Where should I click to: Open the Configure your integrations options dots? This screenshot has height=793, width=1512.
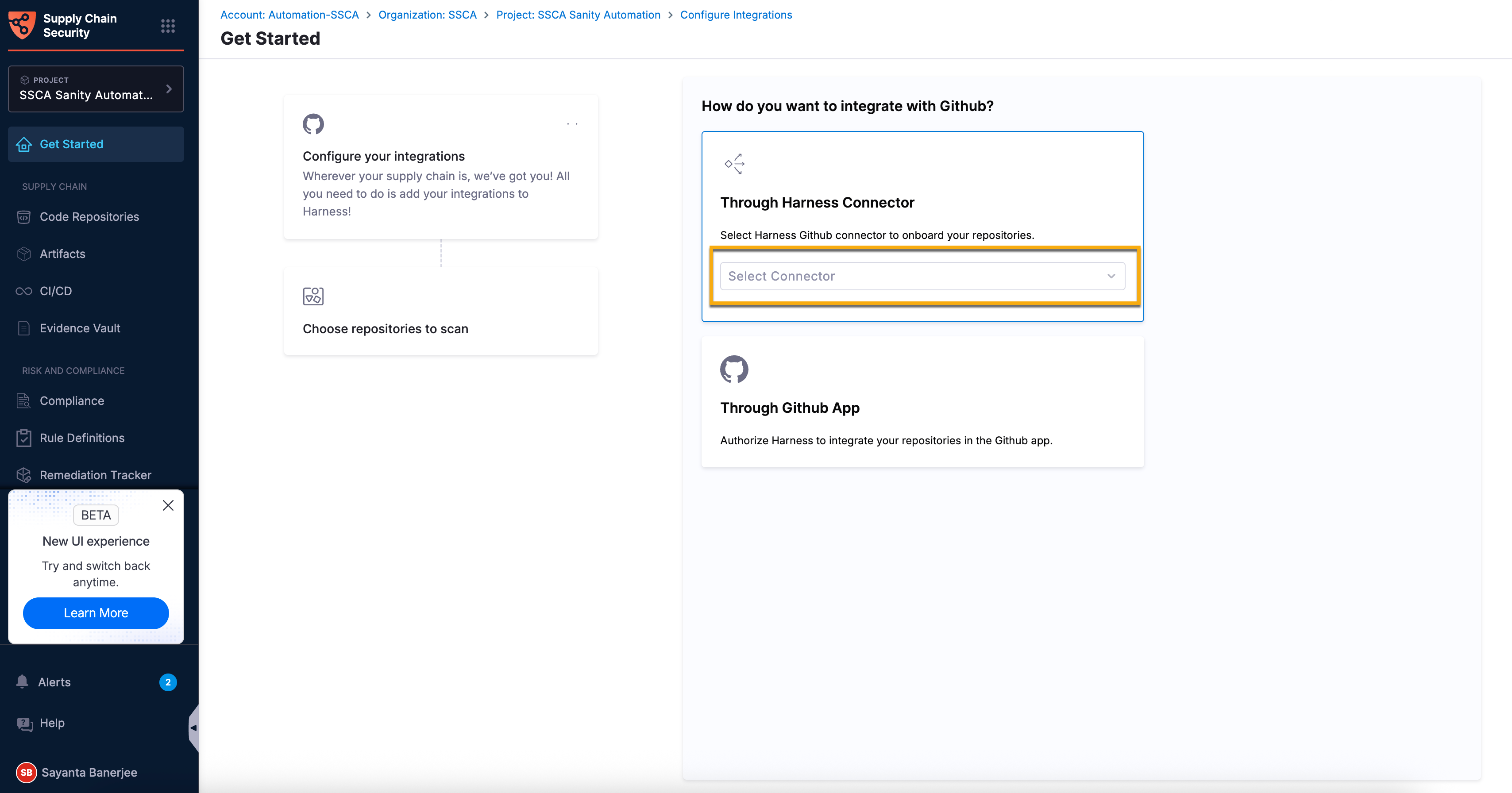[572, 124]
